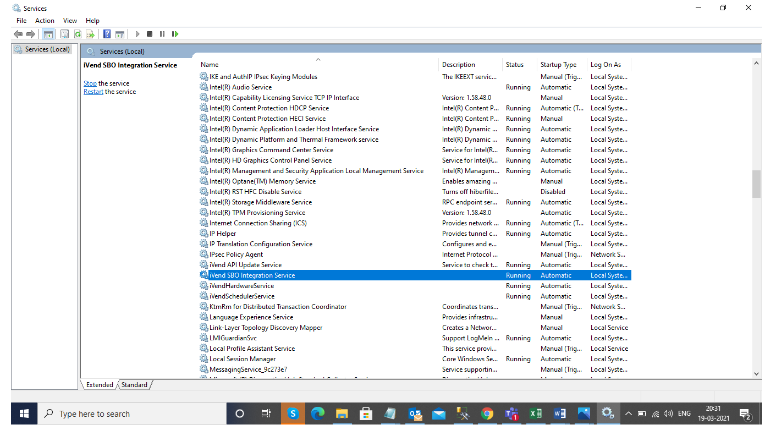Open the Action menu
This screenshot has width=762, height=425.
[45, 20]
